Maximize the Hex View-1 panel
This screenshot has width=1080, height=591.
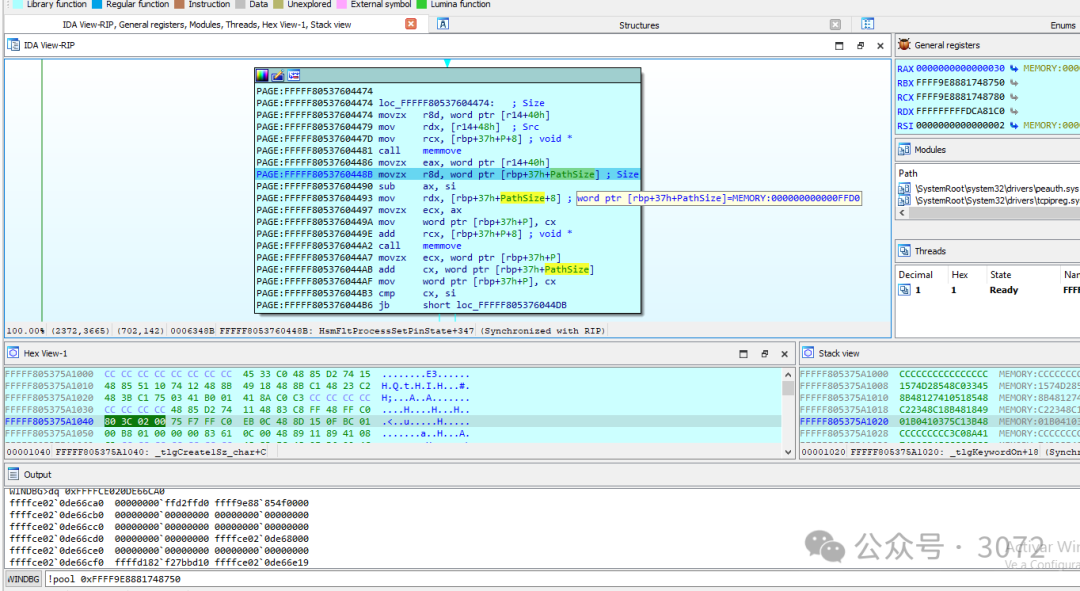click(743, 353)
